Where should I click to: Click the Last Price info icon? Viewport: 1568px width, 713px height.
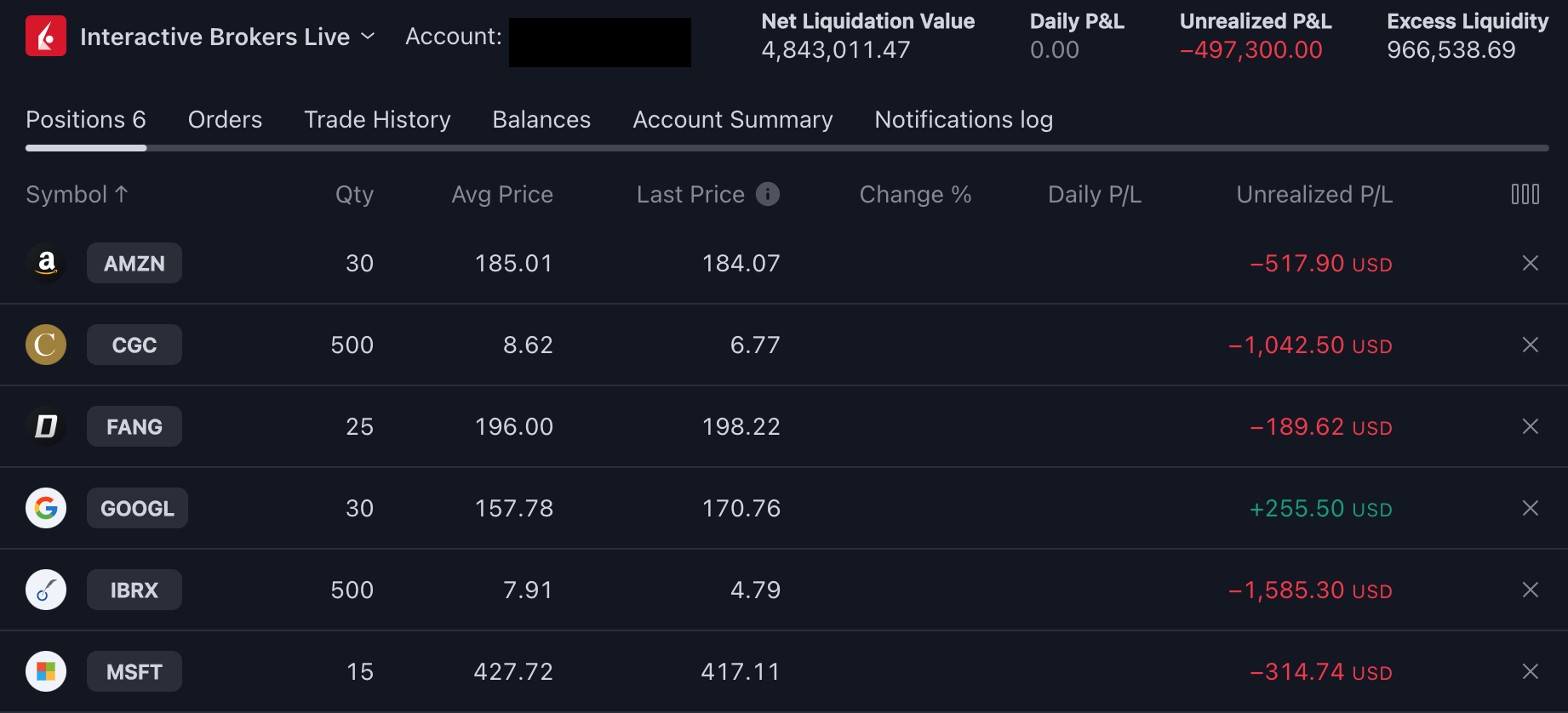[768, 194]
